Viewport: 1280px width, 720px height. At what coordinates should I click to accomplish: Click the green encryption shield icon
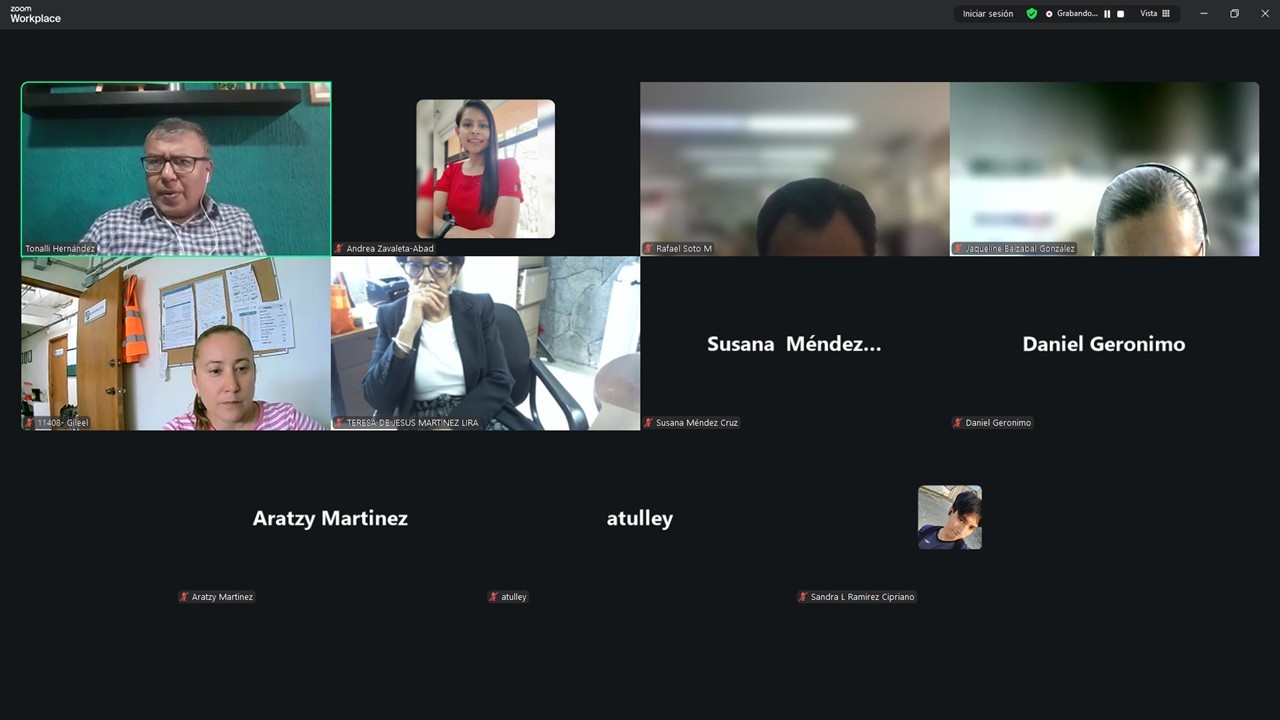click(x=1032, y=14)
